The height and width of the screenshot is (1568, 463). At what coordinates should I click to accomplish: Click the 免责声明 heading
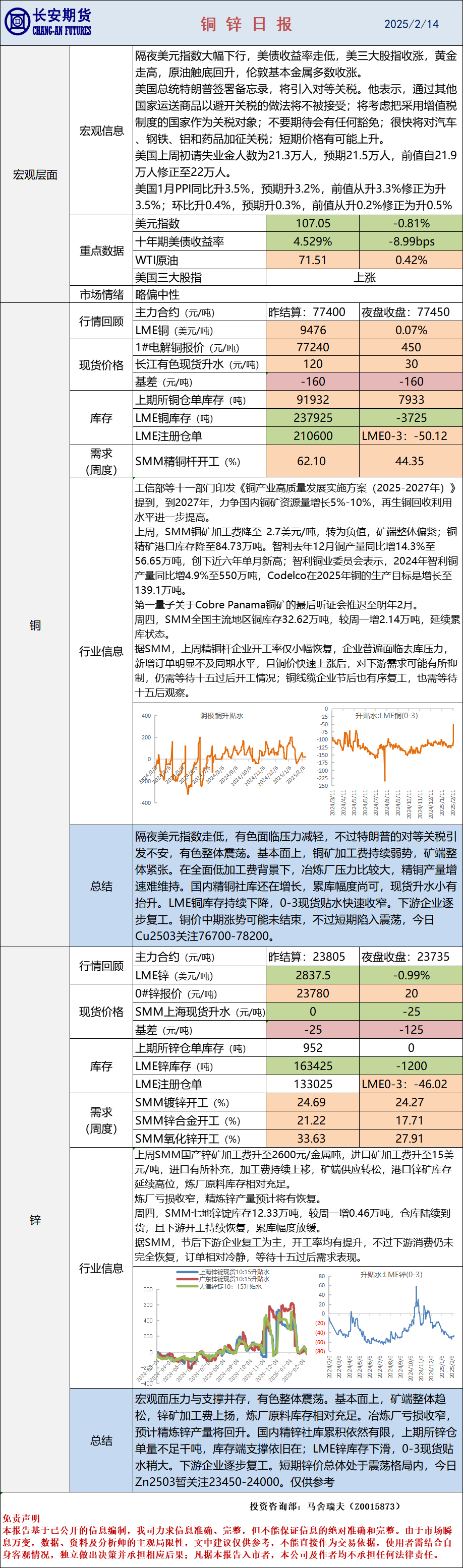21,1519
